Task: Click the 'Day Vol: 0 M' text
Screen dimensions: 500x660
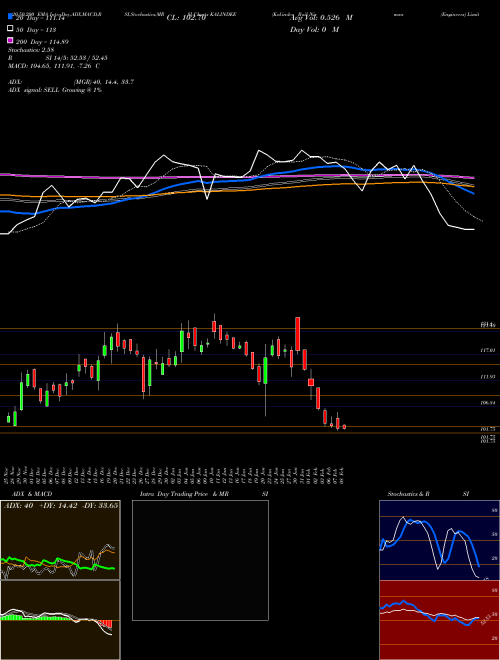Action: point(314,29)
